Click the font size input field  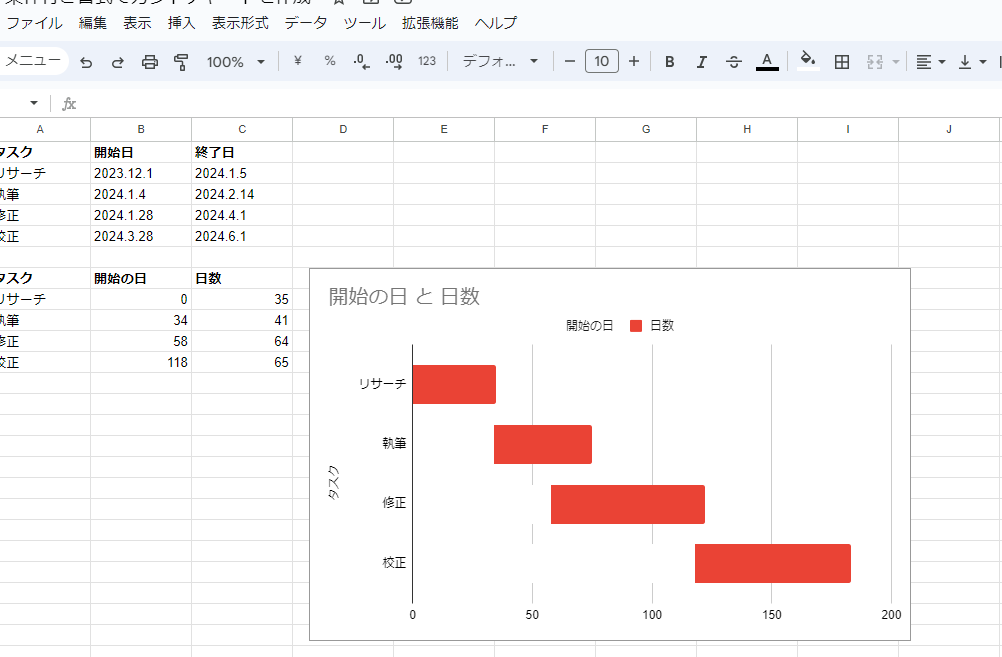tap(601, 62)
